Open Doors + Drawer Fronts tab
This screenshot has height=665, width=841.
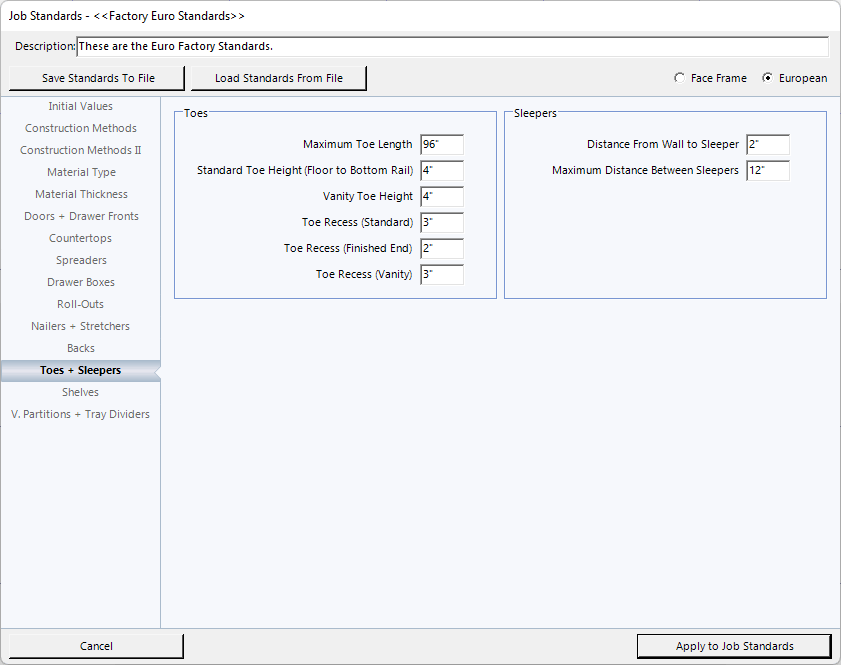point(80,216)
